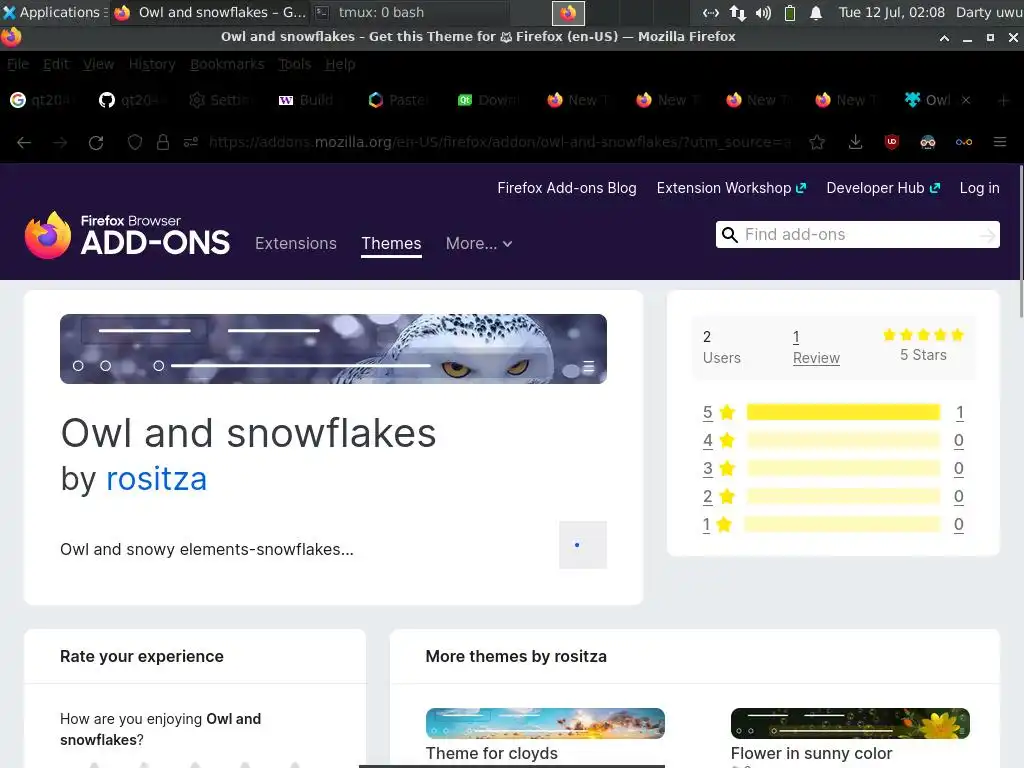Screen dimensions: 1024x768
Task: Click the ethernet arrows tray icon
Action: tap(711, 12)
